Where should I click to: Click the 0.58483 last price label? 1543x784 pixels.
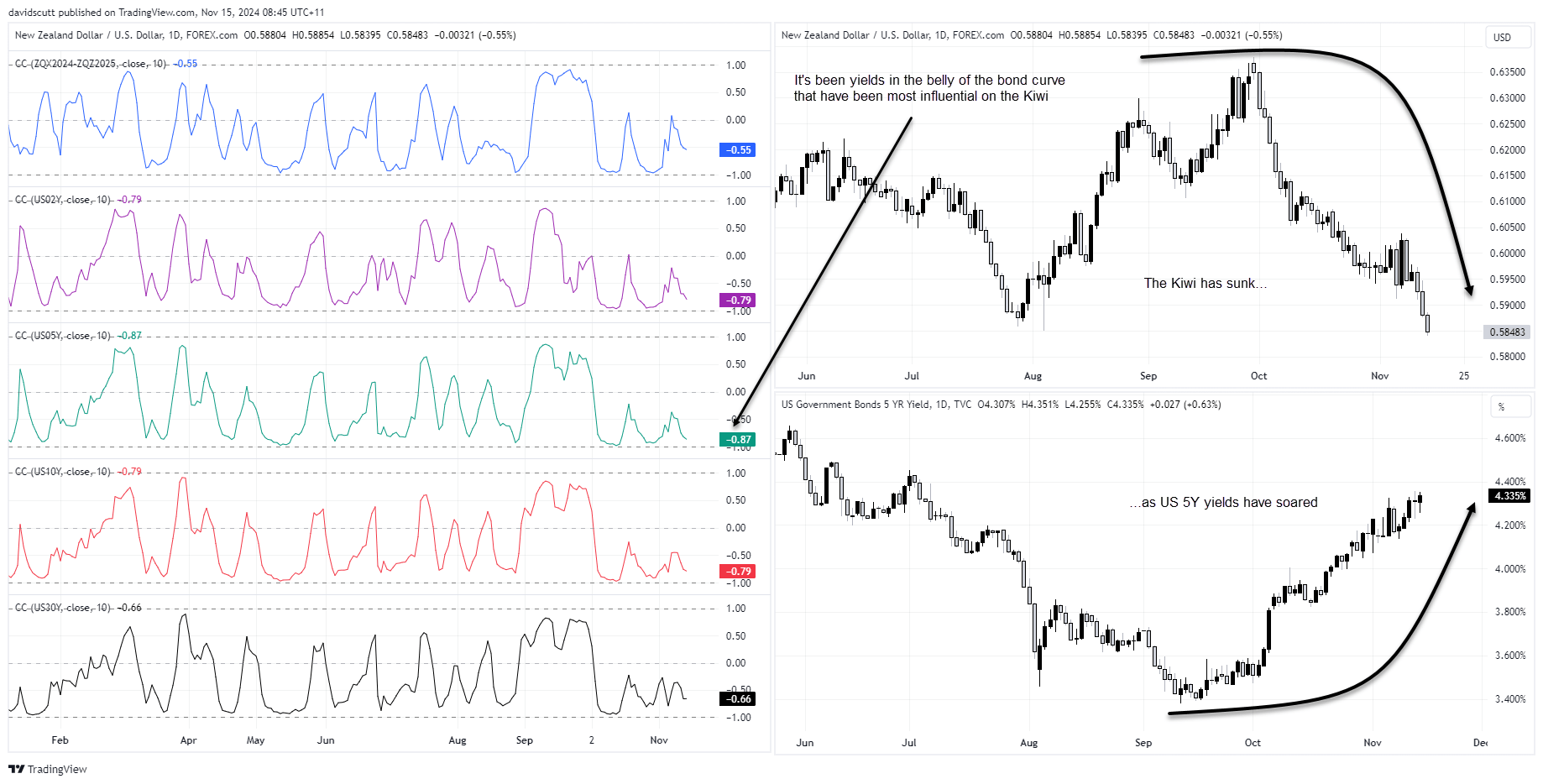(1507, 332)
